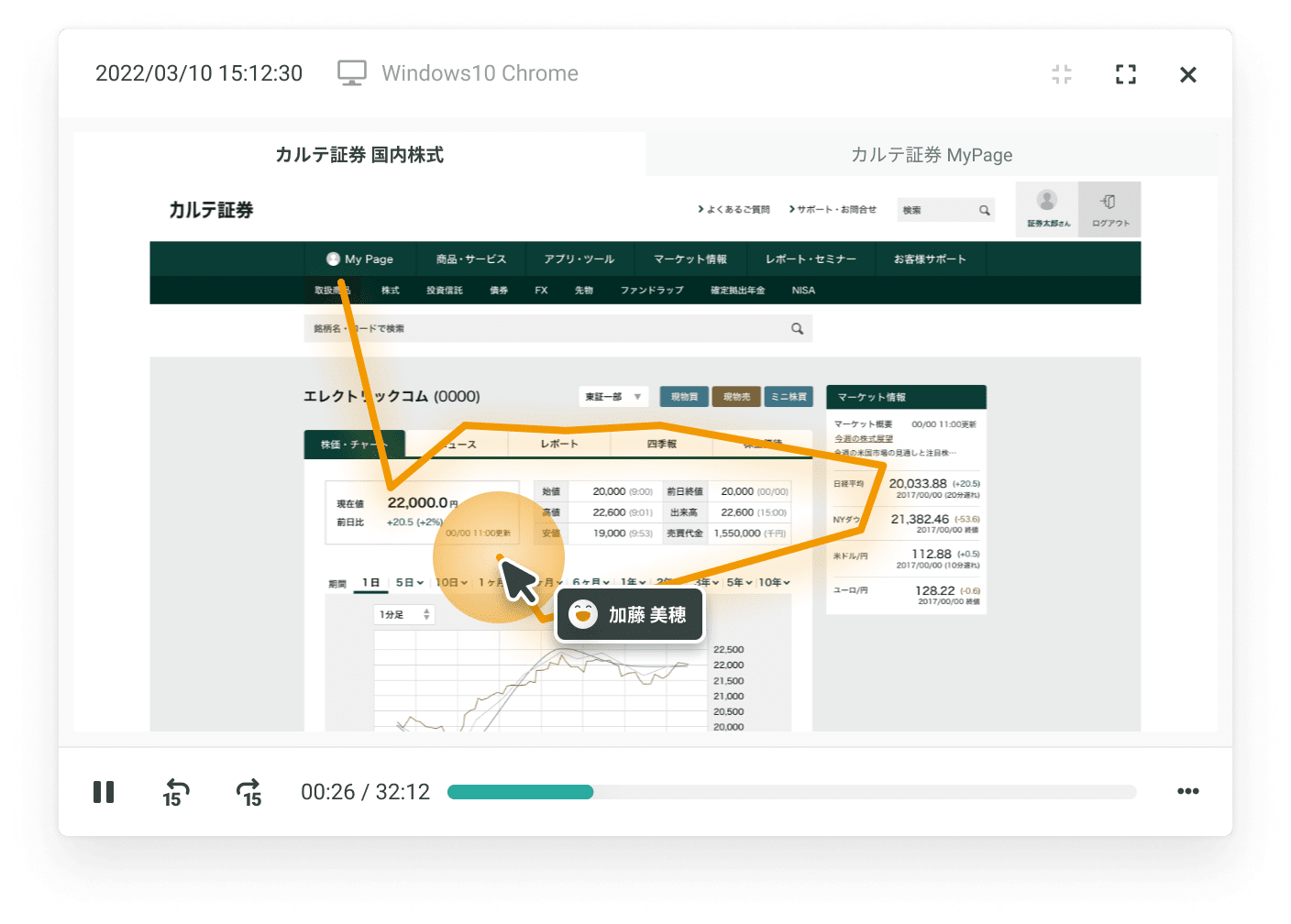Open the 商品・サービス menu
The width and height of the screenshot is (1291, 924).
(471, 259)
